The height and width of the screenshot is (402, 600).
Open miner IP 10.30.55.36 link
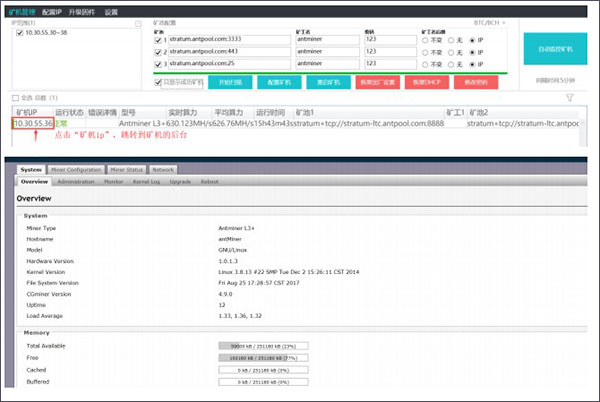[33, 123]
